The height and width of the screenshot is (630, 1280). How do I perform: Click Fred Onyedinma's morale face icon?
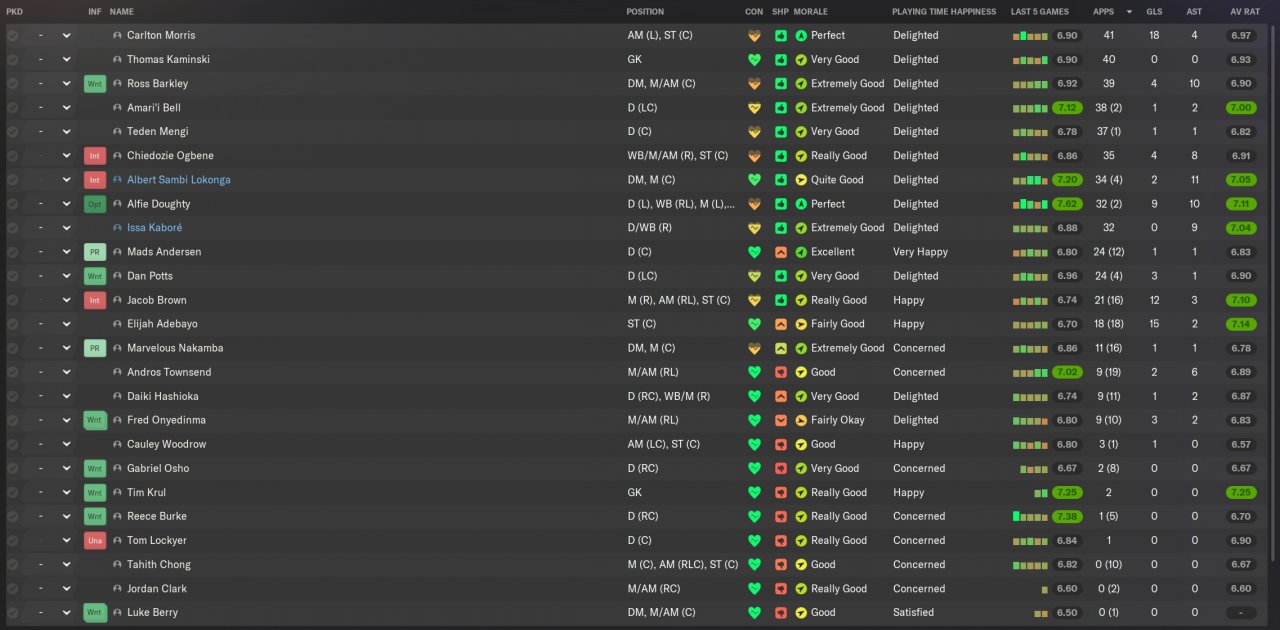[801, 420]
